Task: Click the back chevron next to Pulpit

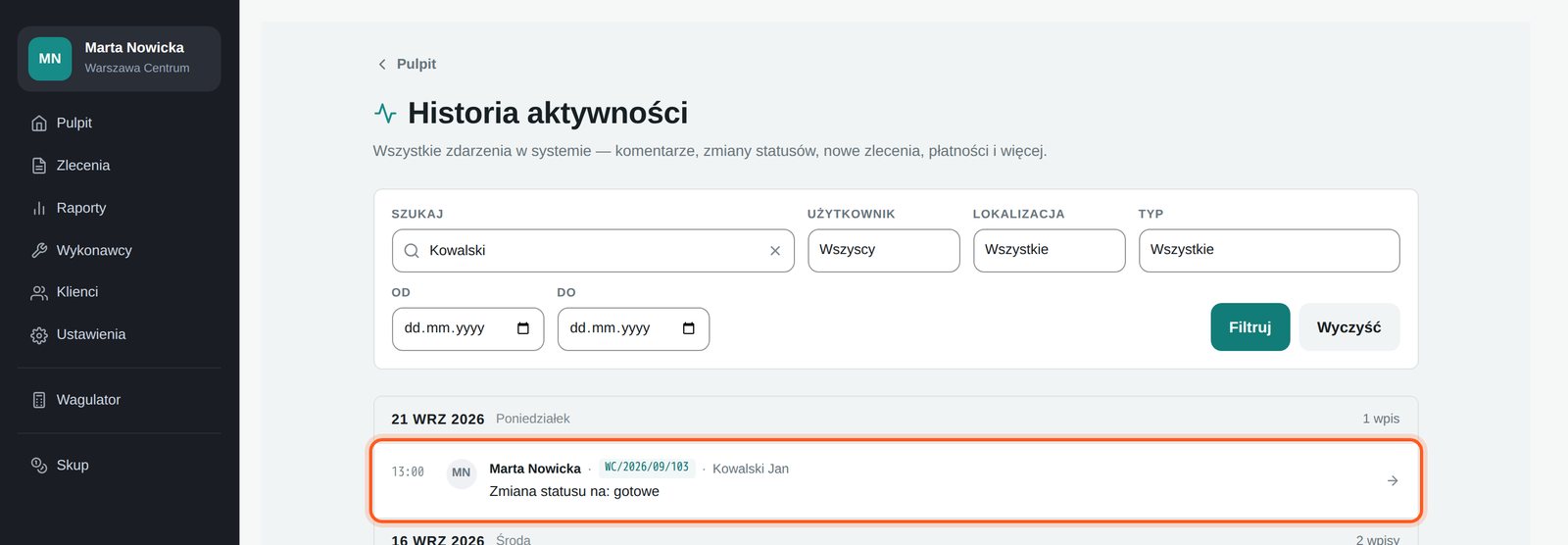Action: tap(382, 64)
